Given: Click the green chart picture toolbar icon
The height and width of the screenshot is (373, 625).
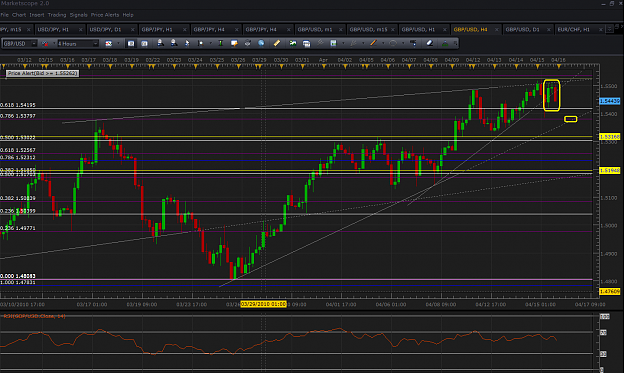Looking at the screenshot, I should pyautogui.click(x=293, y=43).
